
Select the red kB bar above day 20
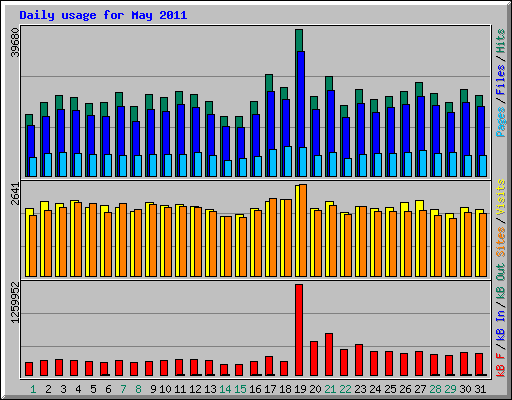pyautogui.click(x=314, y=359)
